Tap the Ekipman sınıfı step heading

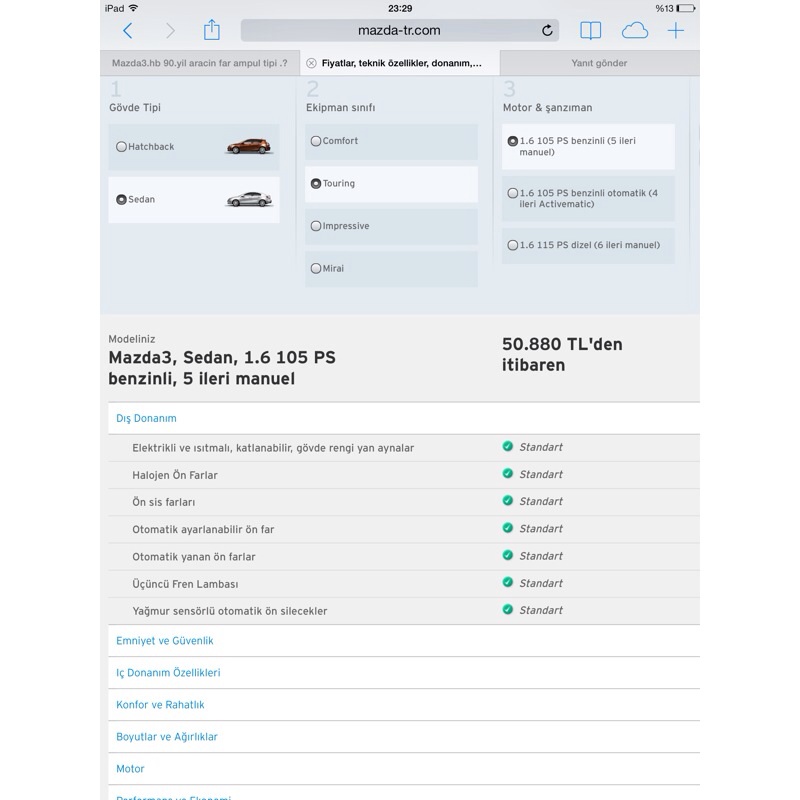pos(340,108)
